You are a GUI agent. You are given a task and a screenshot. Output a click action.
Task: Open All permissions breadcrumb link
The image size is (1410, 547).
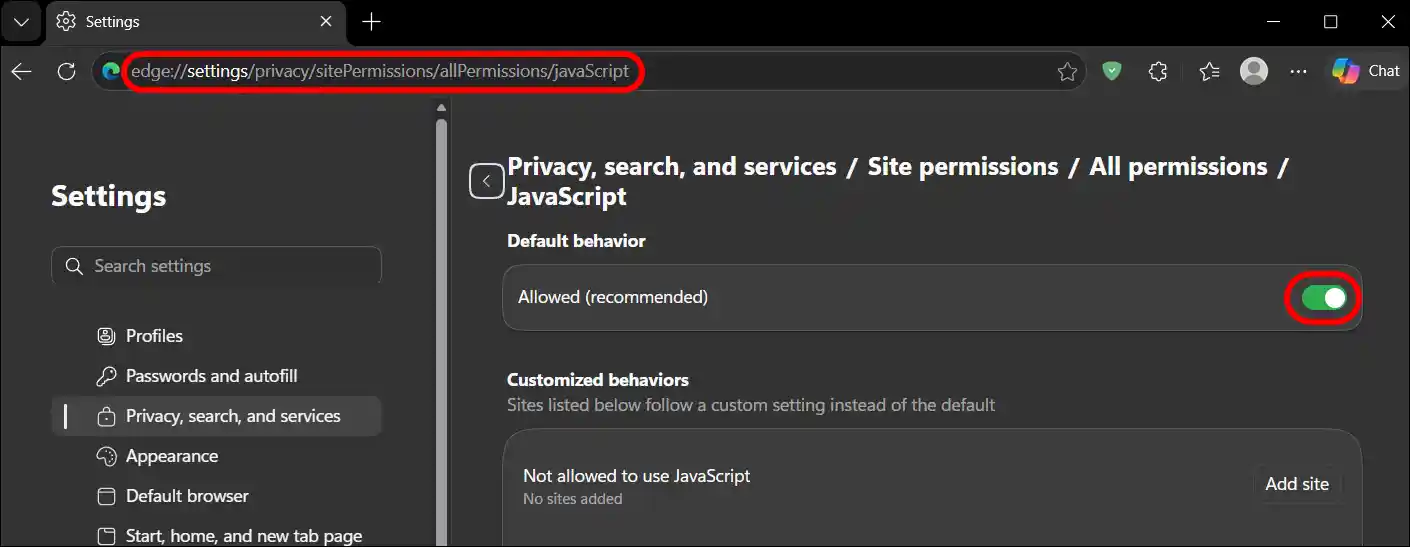click(x=1178, y=167)
